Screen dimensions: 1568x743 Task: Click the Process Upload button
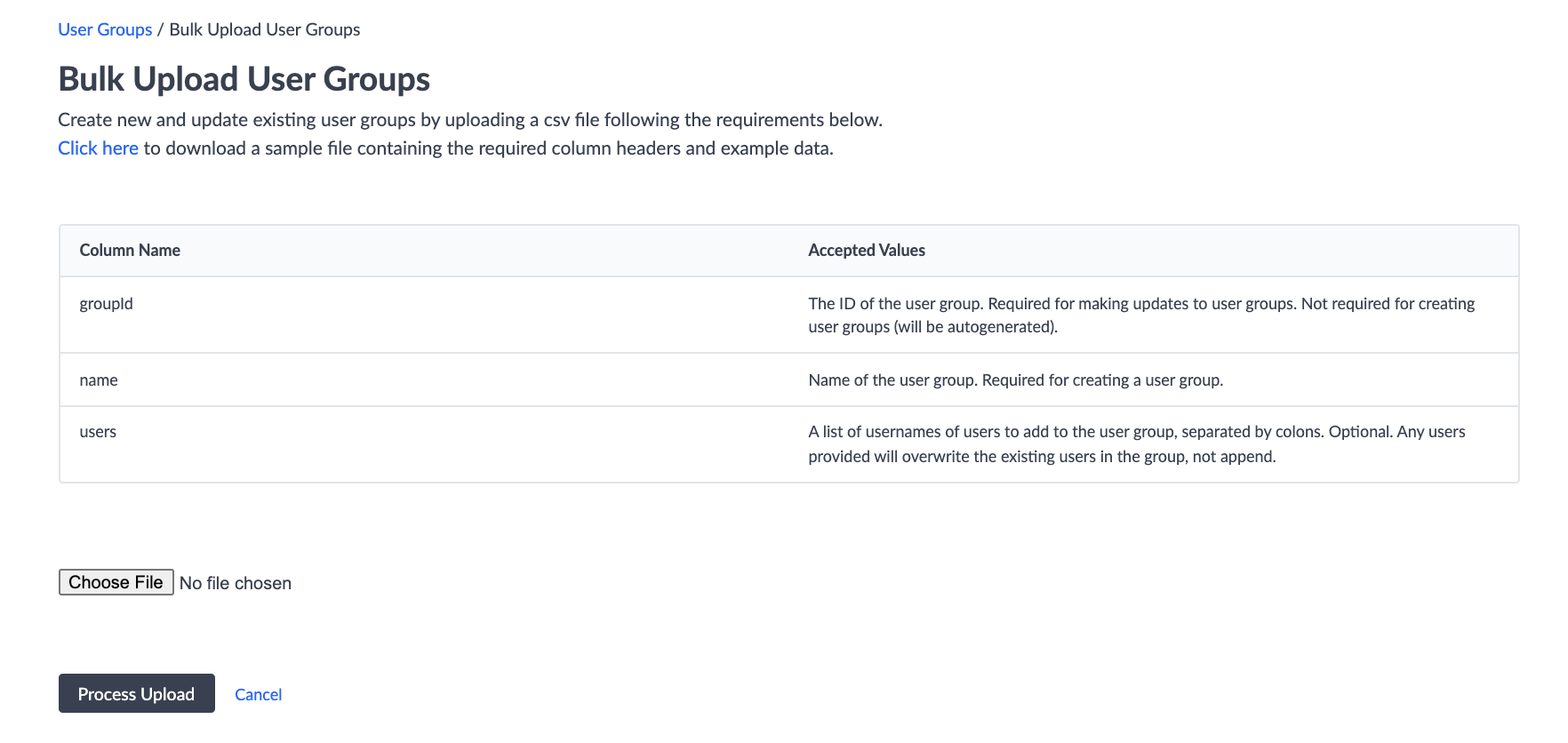(136, 693)
